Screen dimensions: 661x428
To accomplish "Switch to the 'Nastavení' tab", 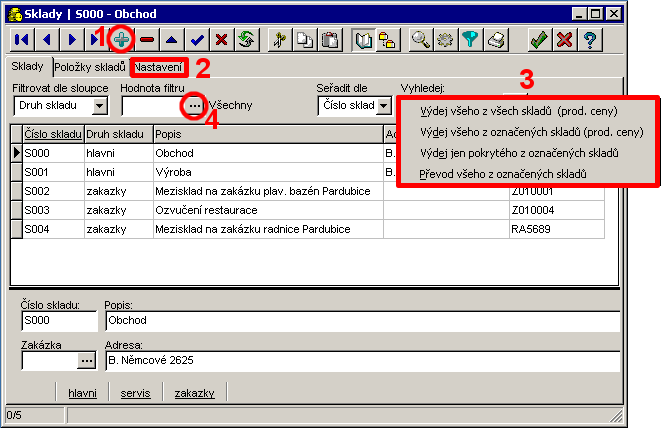I will pos(158,67).
